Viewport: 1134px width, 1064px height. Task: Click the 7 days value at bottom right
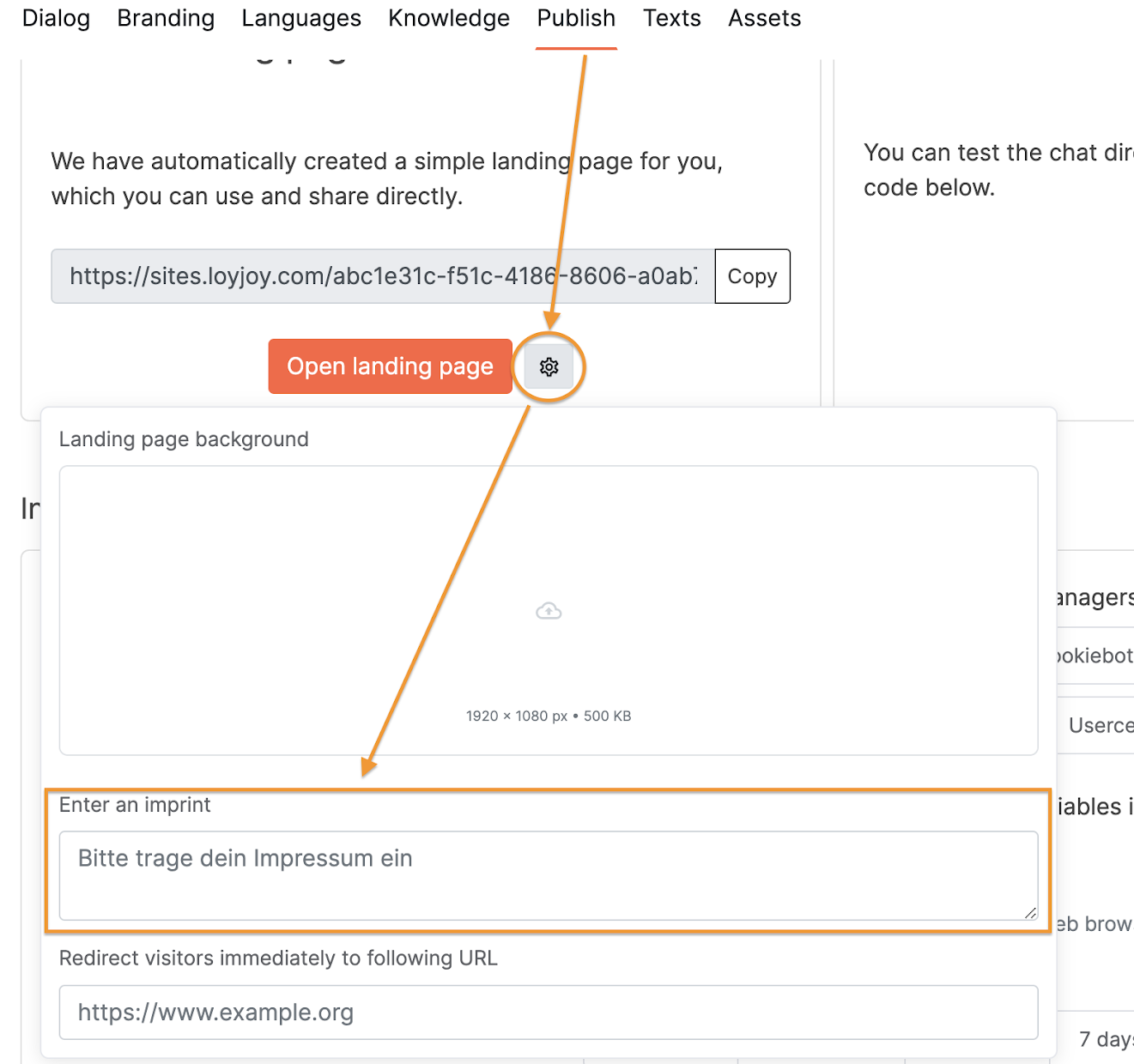(x=1106, y=1039)
